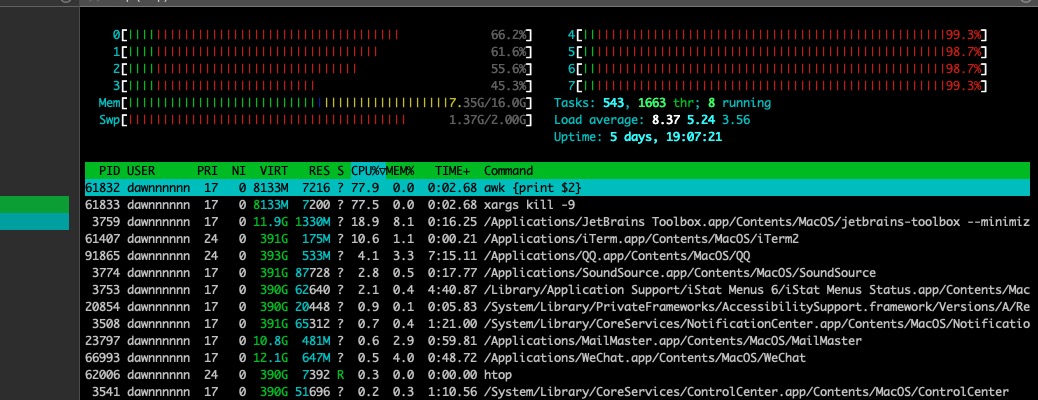Select the ControlCenter process row

(557, 392)
